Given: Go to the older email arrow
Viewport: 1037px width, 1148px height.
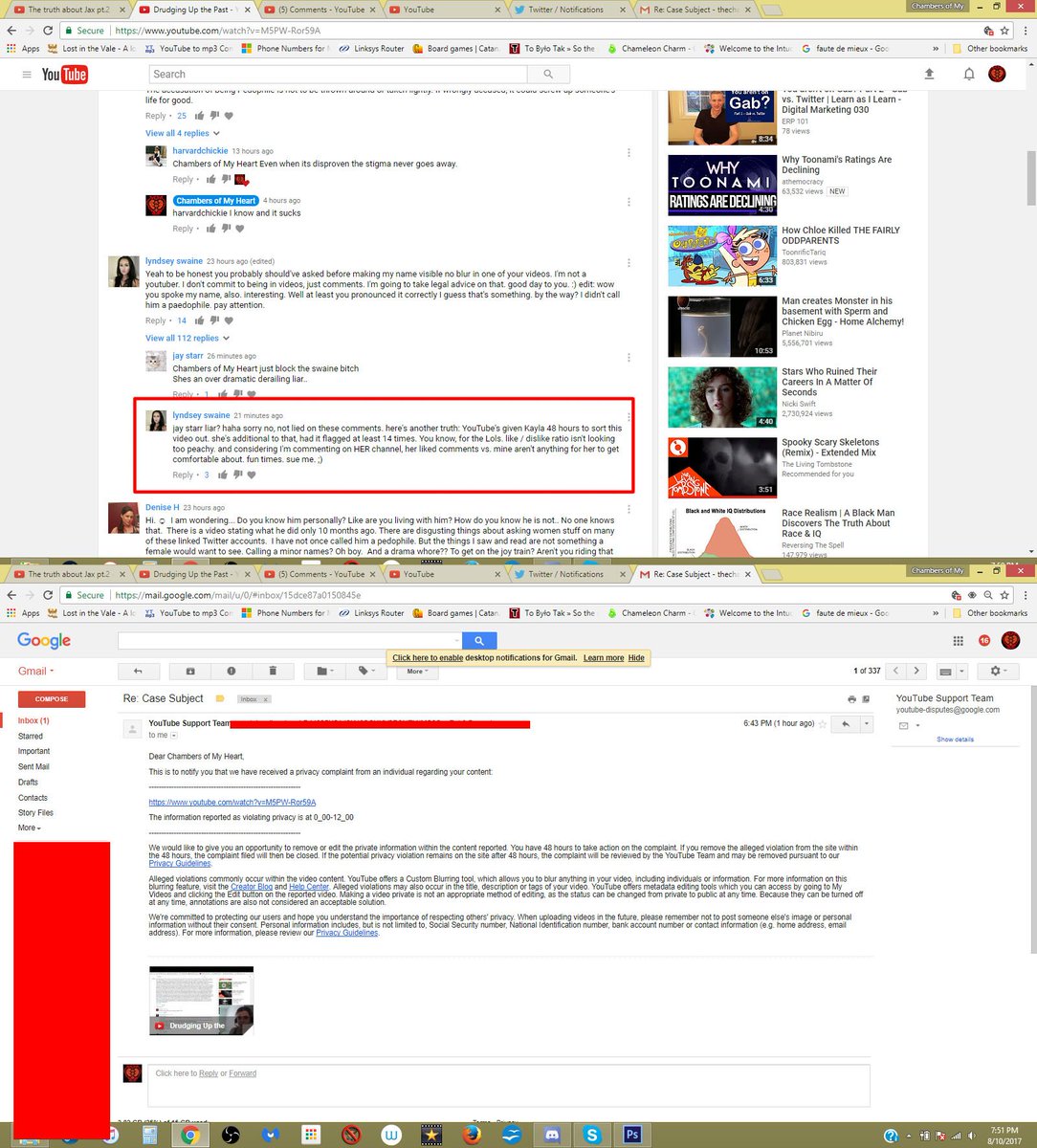Looking at the screenshot, I should [916, 671].
